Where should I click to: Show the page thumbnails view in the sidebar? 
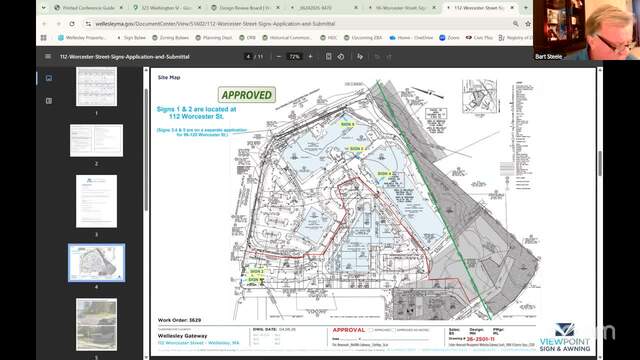49,78
